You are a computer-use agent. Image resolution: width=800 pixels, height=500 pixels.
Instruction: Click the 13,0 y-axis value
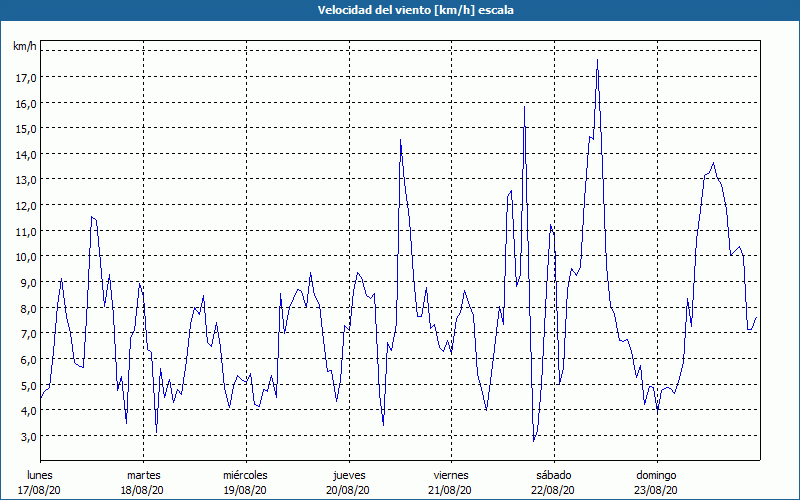point(26,180)
